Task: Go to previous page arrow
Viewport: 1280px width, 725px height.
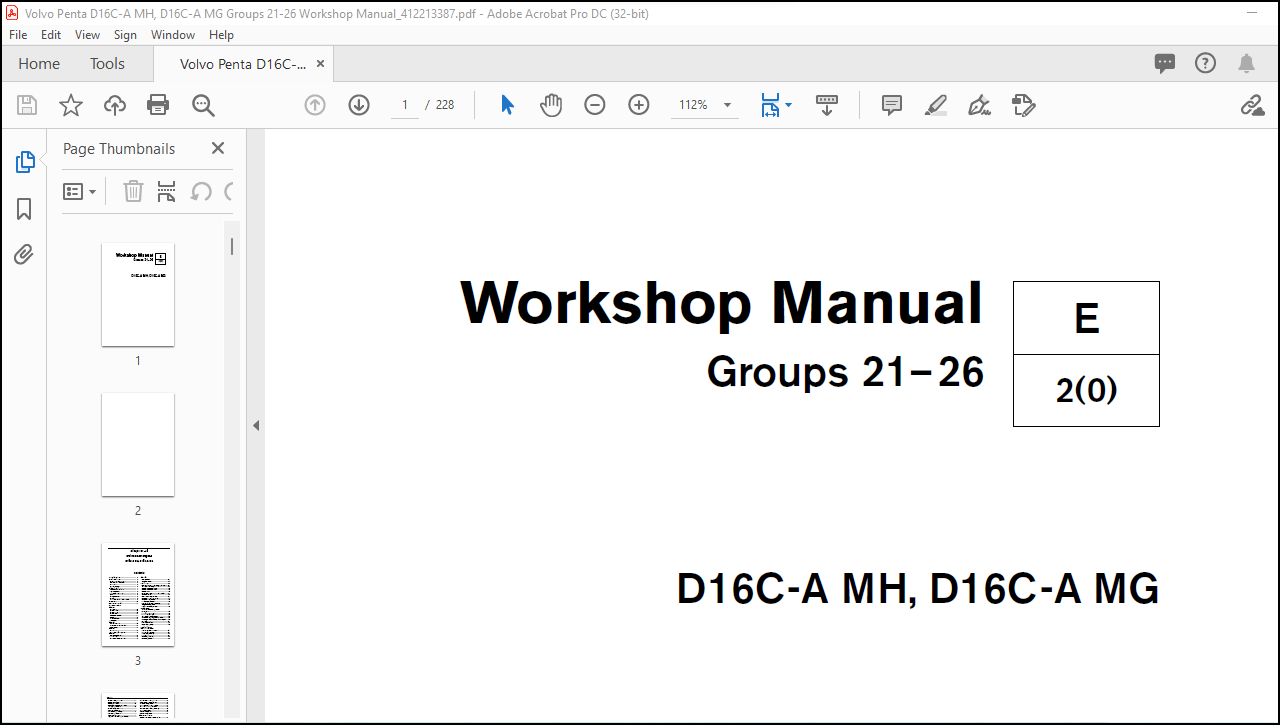Action: pyautogui.click(x=315, y=105)
